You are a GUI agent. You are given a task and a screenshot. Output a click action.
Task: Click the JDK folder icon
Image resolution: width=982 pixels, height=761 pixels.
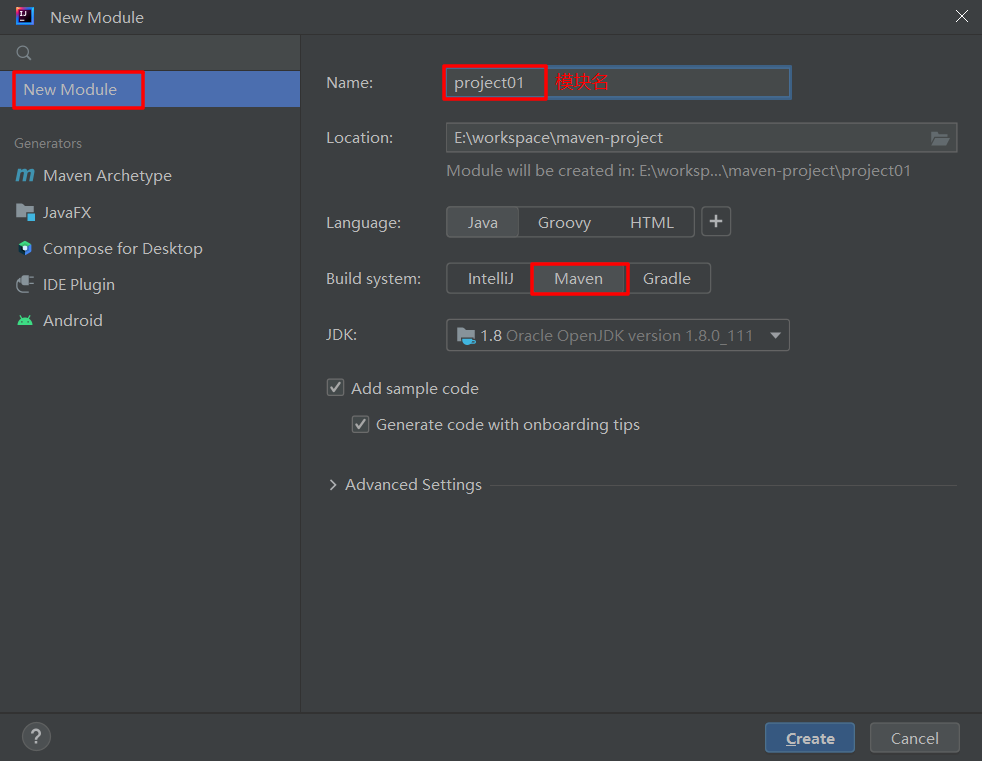coord(466,336)
